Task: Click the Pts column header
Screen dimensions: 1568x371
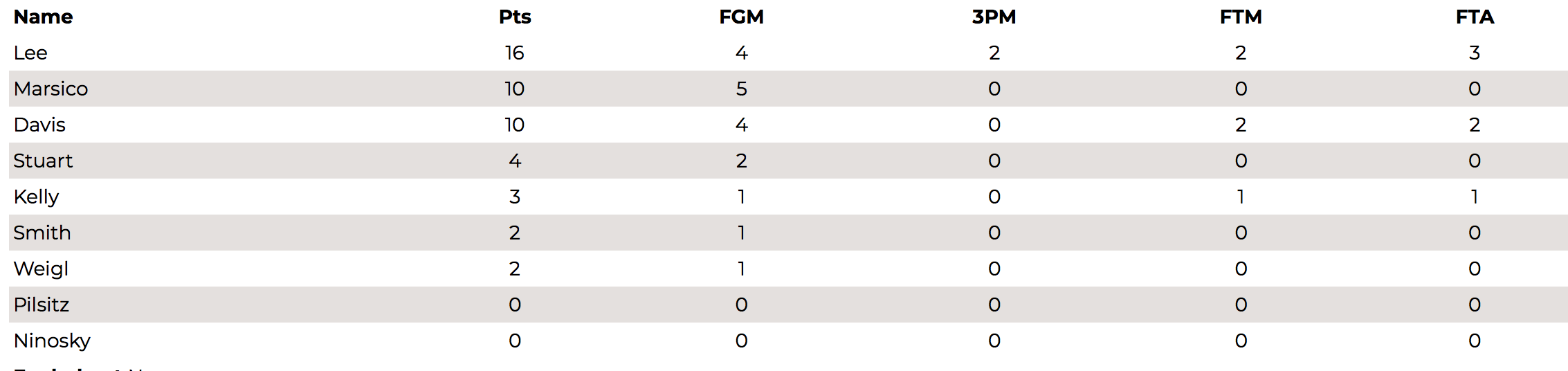Action: [515, 17]
